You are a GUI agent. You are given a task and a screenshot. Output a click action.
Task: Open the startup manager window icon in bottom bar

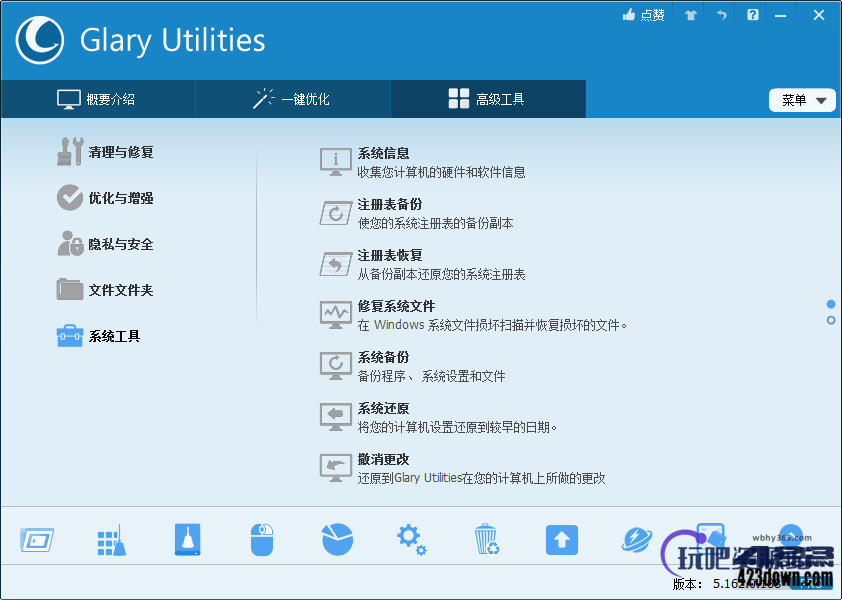(37, 540)
